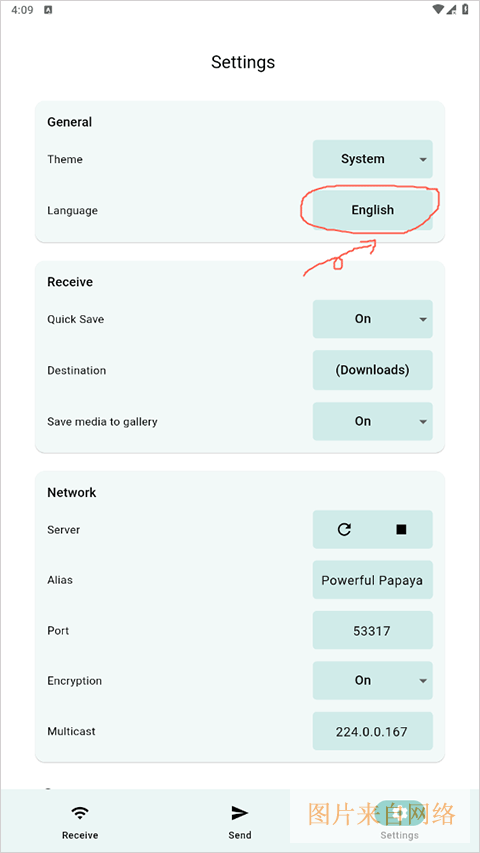Tap the notification icon beside the clock
Screen dimensions: 480x853
point(48,10)
